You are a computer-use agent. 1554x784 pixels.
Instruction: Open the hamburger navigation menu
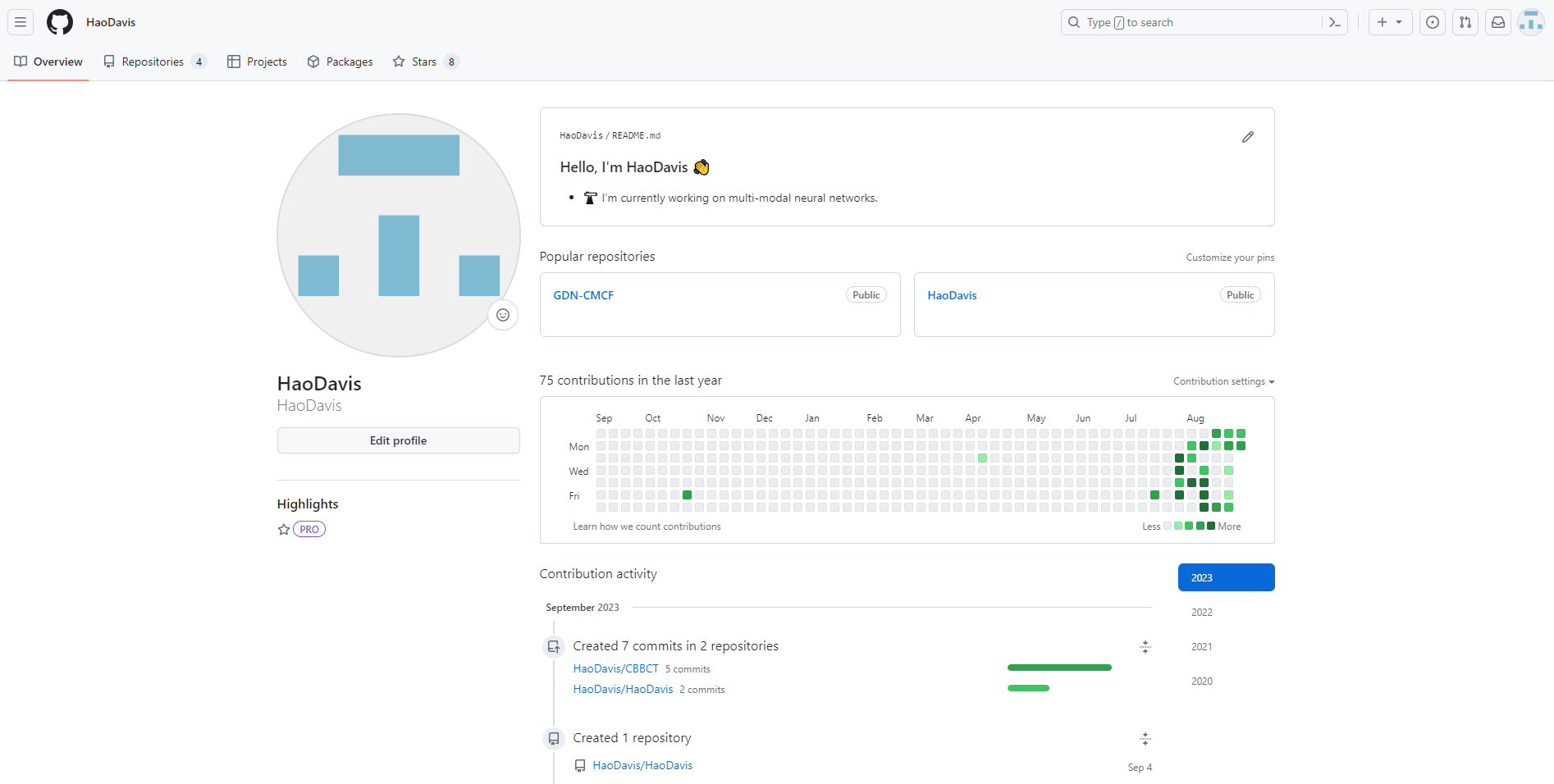21,22
